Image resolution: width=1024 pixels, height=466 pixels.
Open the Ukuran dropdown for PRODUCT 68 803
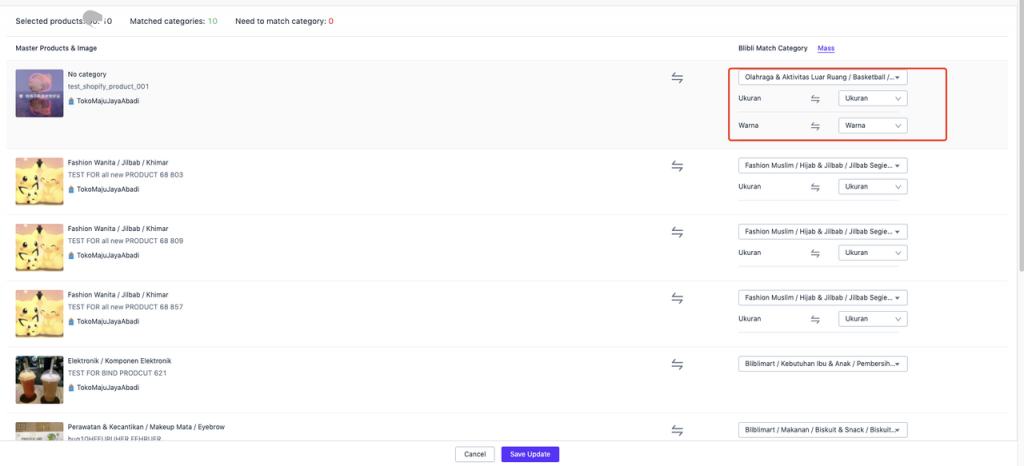tap(872, 187)
